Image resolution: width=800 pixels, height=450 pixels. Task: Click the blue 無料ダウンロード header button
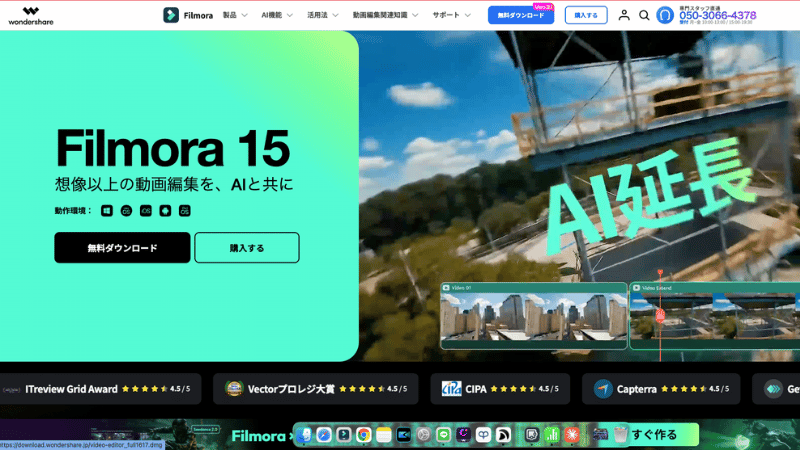[x=520, y=15]
